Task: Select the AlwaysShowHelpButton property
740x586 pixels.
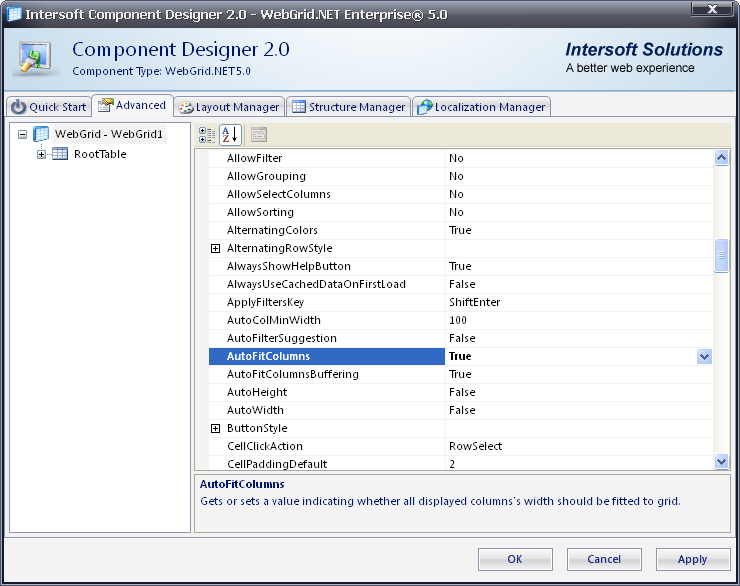Action: (461, 266)
